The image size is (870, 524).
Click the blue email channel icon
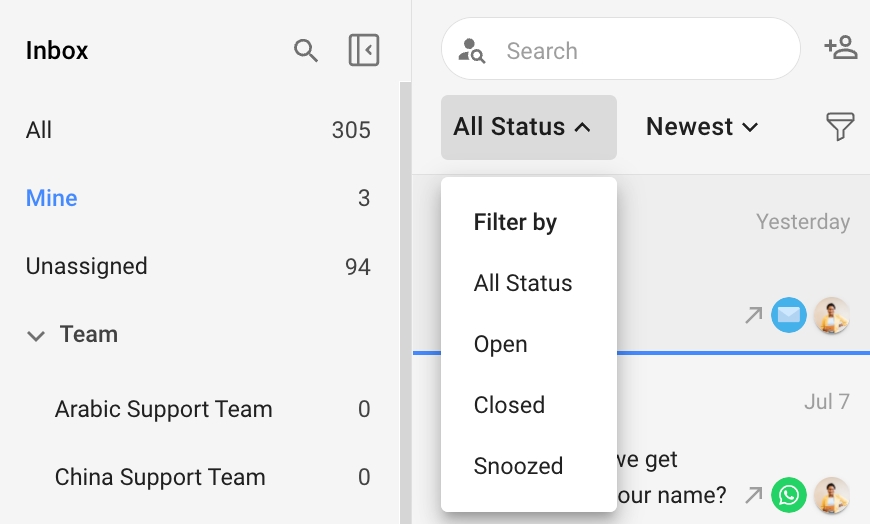pyautogui.click(x=788, y=315)
